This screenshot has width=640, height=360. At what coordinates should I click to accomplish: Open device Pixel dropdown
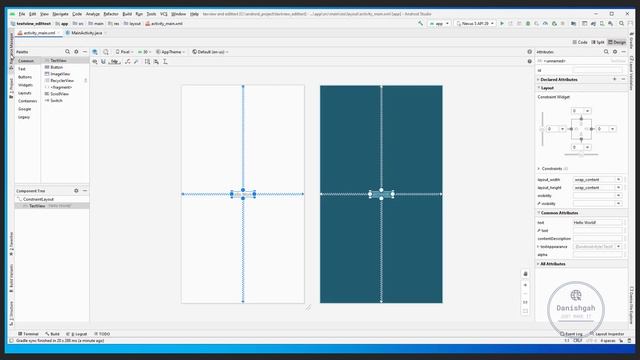point(124,52)
